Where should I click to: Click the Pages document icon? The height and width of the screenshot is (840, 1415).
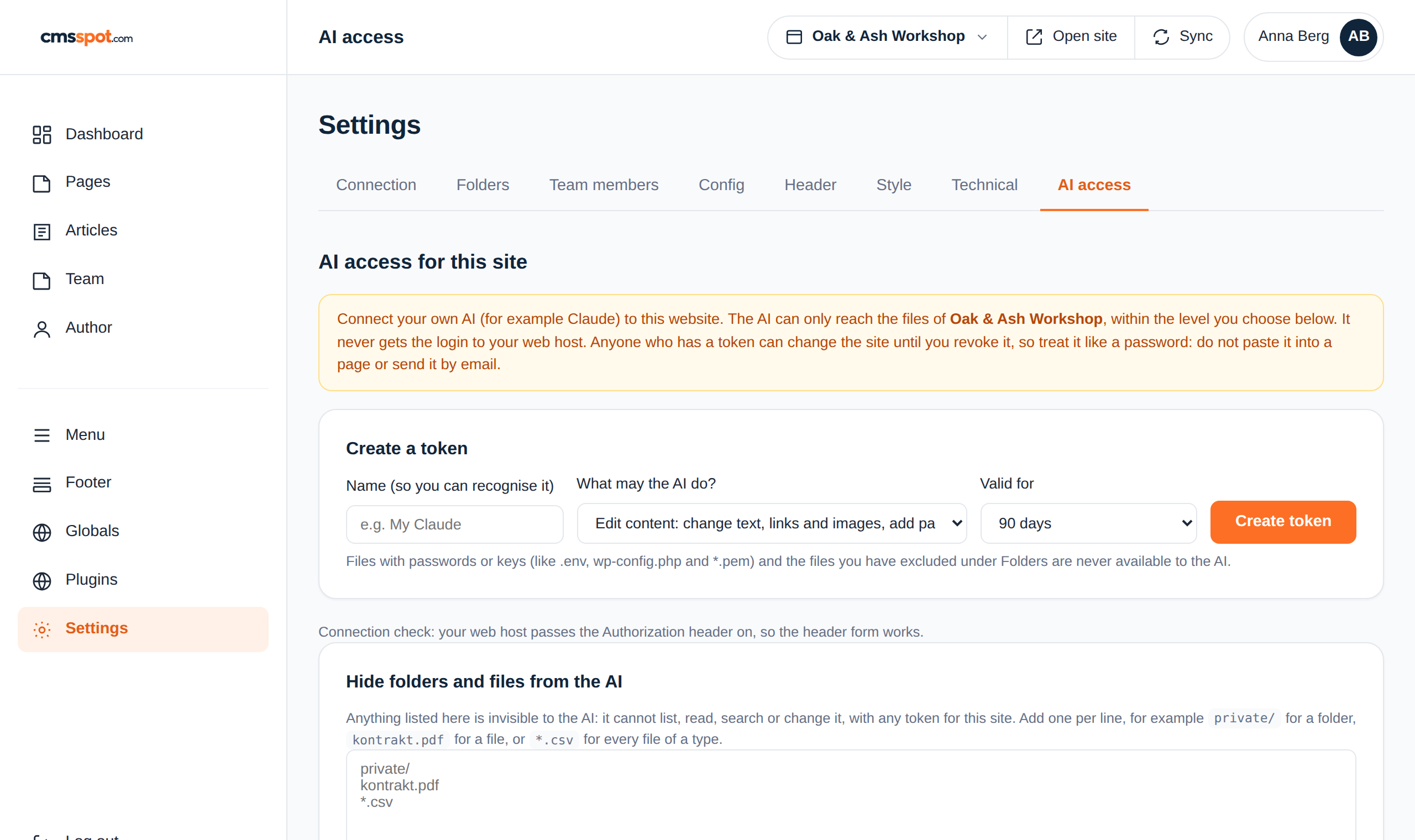(x=42, y=183)
